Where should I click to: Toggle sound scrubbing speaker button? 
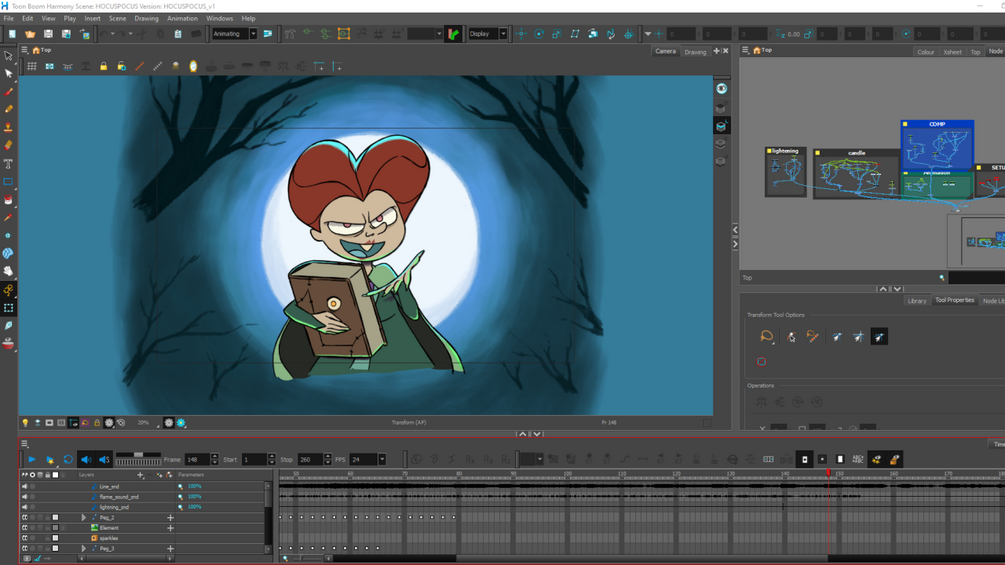point(104,459)
